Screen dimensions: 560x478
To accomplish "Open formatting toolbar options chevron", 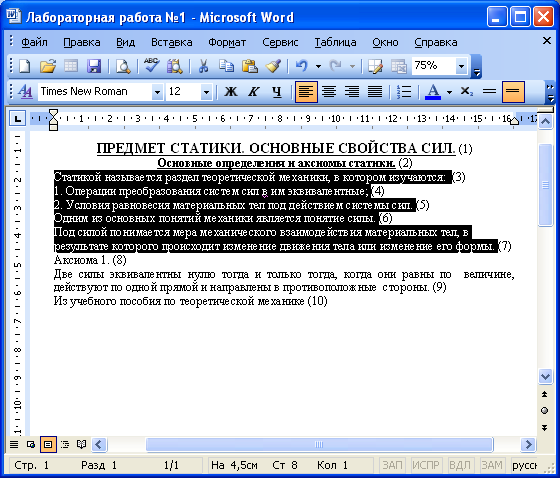I will (550, 92).
